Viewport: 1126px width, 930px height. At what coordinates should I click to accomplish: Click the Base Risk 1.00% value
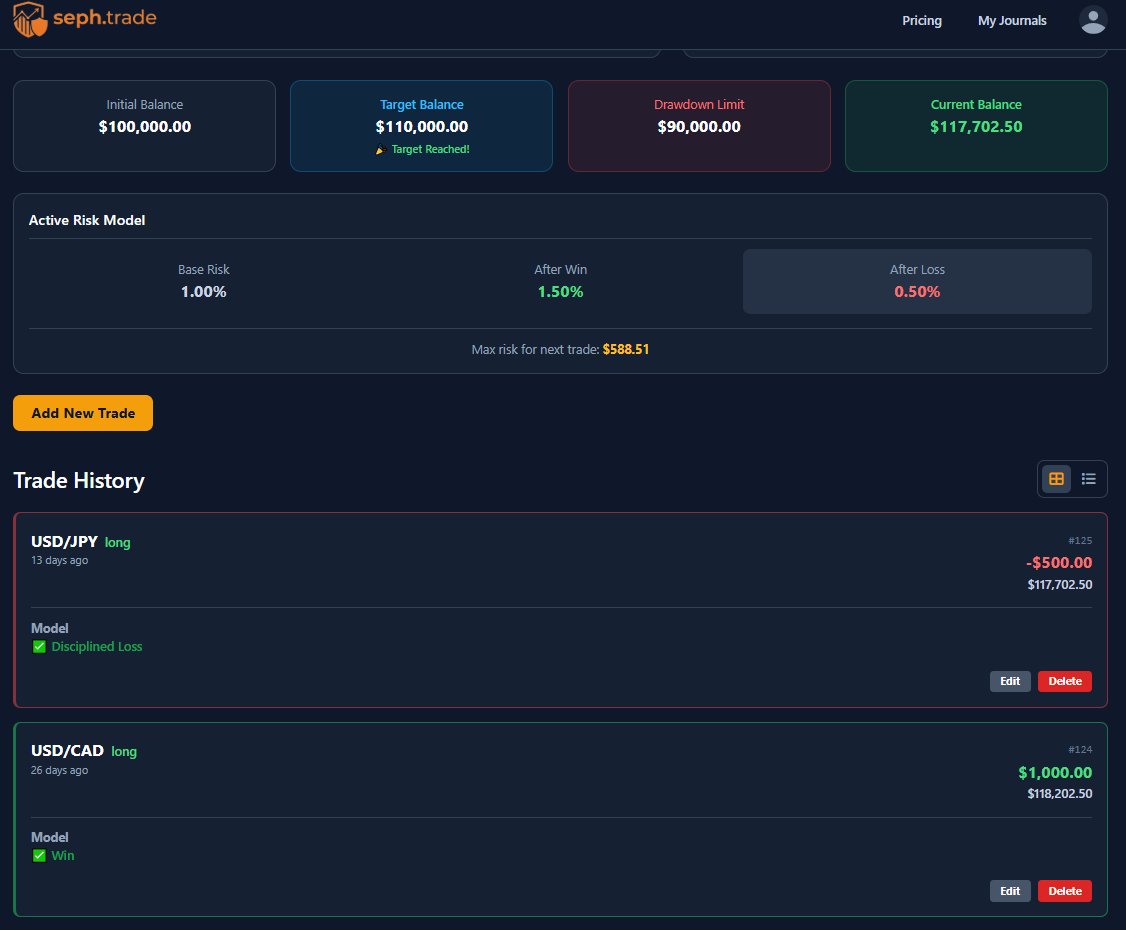[x=203, y=292]
